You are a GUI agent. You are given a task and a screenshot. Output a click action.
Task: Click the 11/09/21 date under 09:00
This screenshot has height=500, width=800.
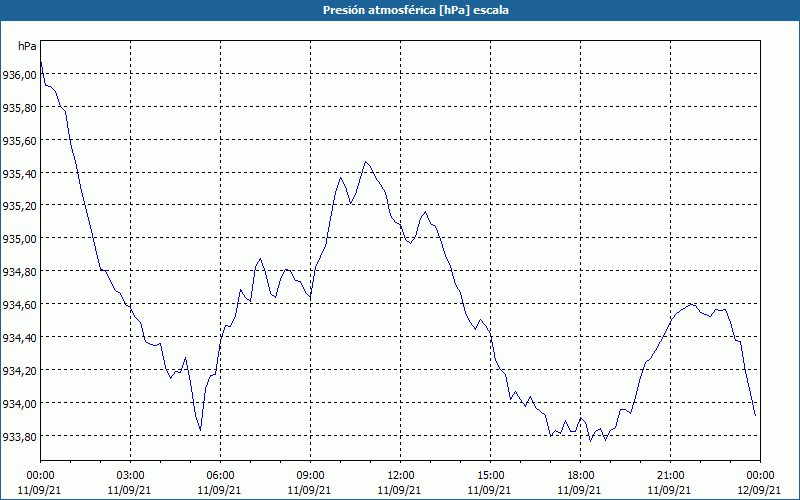(311, 490)
